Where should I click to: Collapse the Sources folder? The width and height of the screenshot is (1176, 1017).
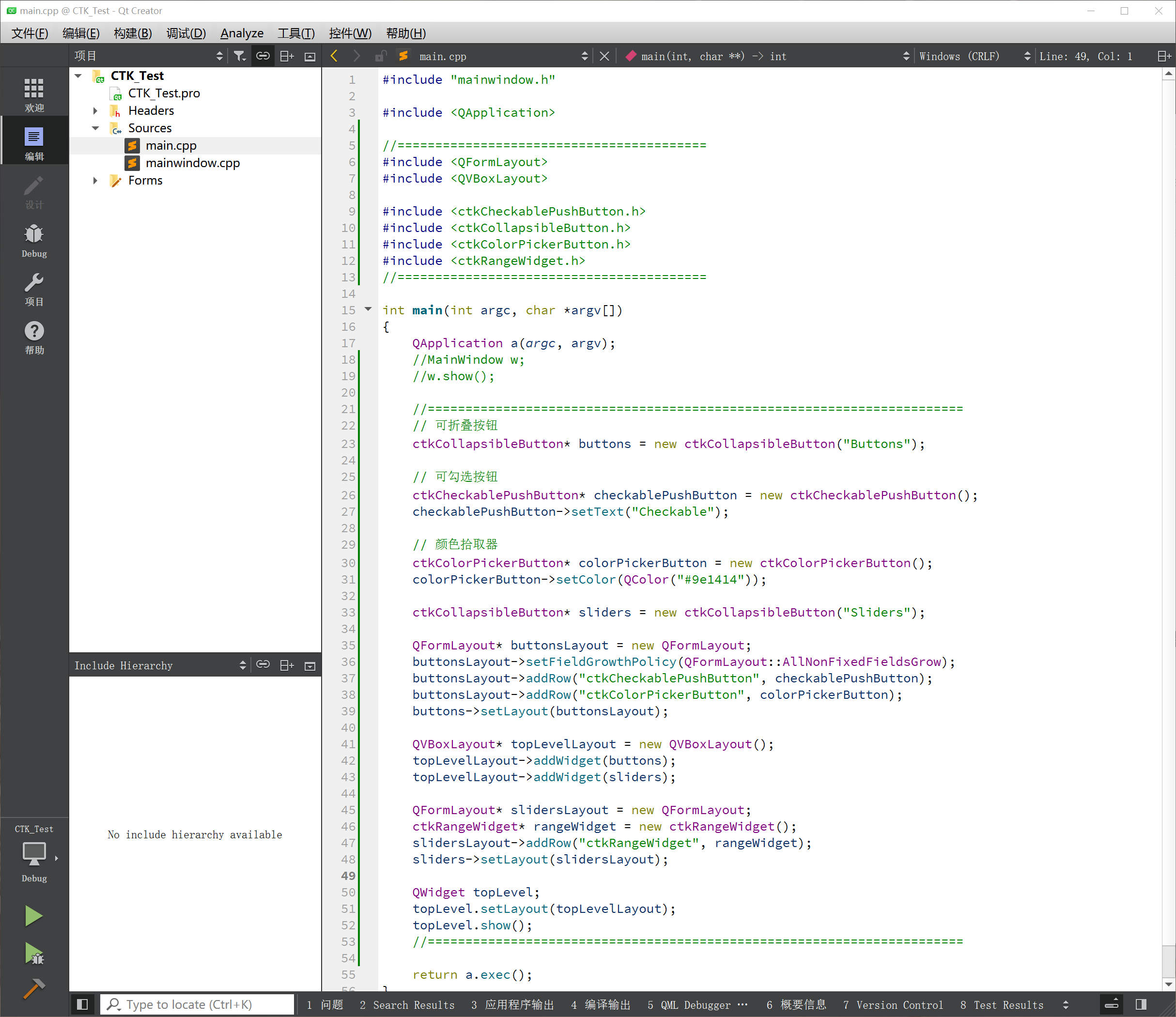click(x=95, y=128)
